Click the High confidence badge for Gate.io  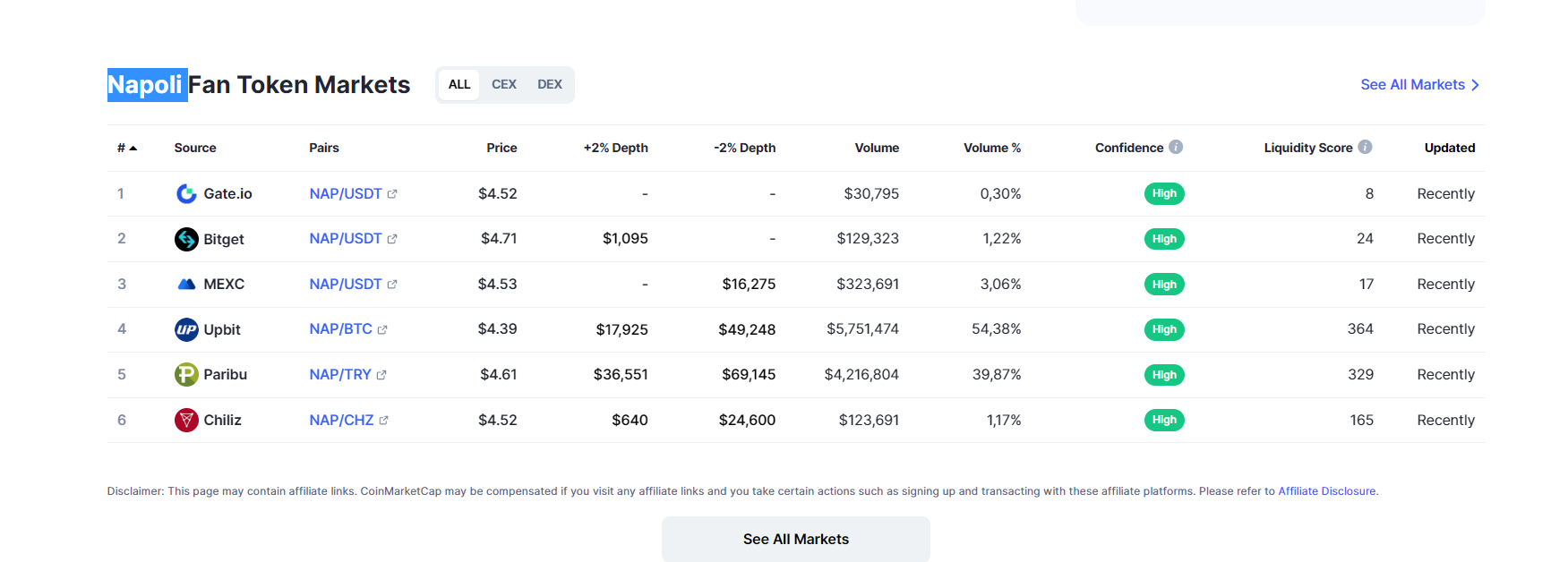1164,193
